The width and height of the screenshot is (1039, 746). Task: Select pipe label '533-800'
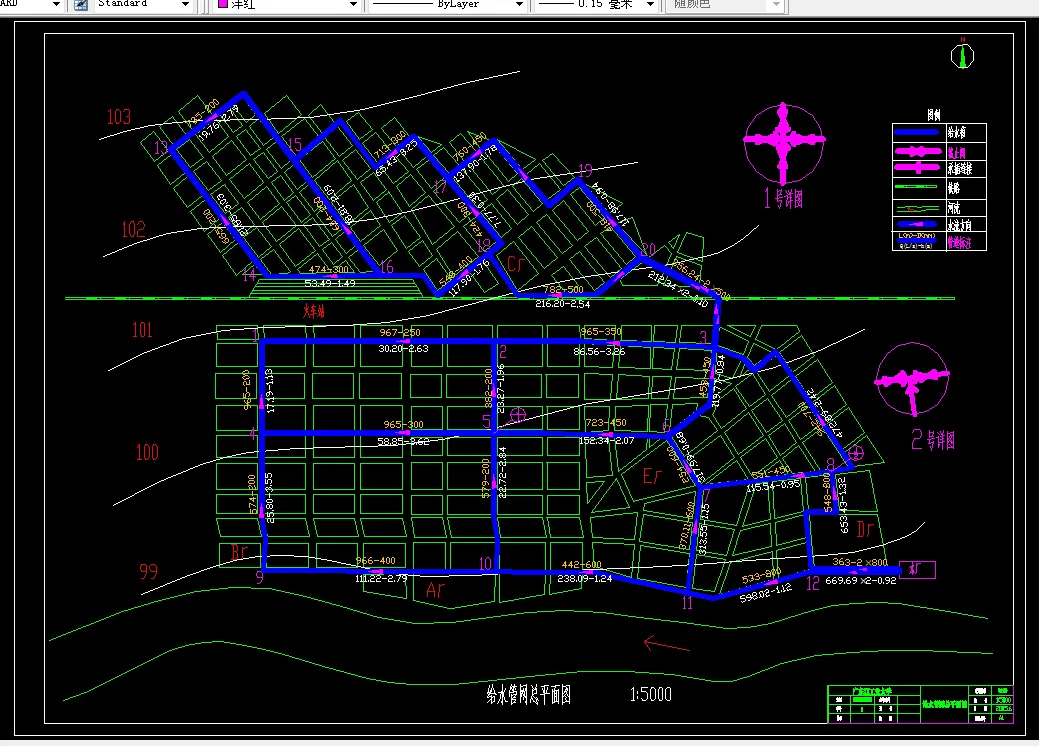[761, 576]
